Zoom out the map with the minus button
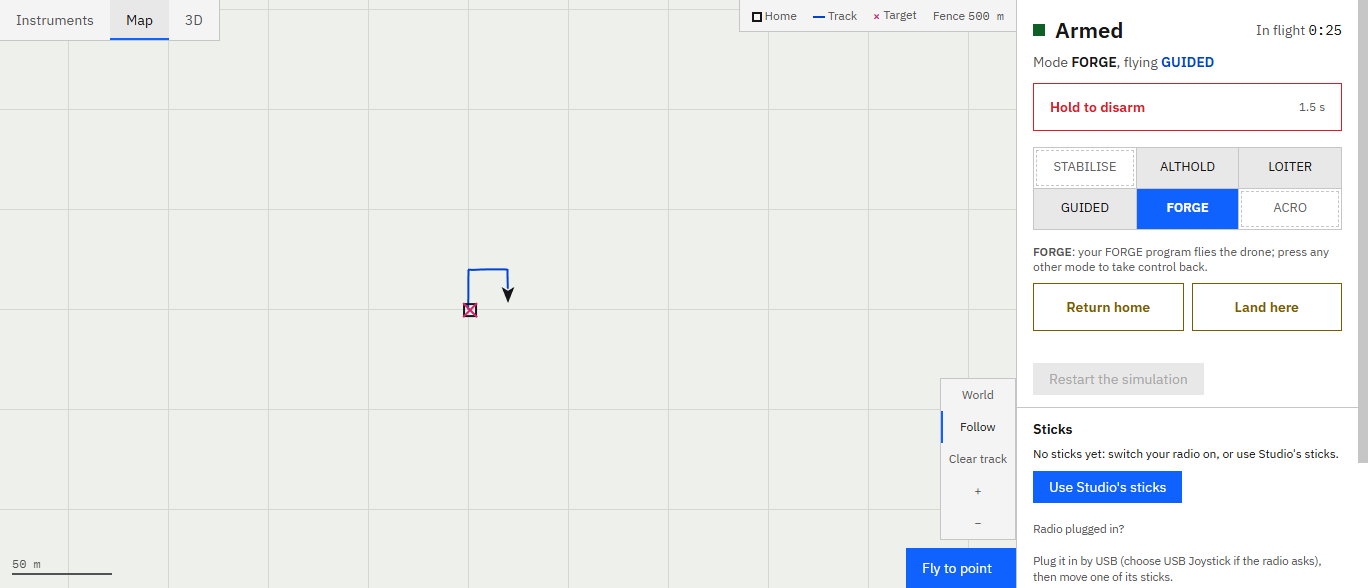This screenshot has height=588, width=1368. click(978, 523)
